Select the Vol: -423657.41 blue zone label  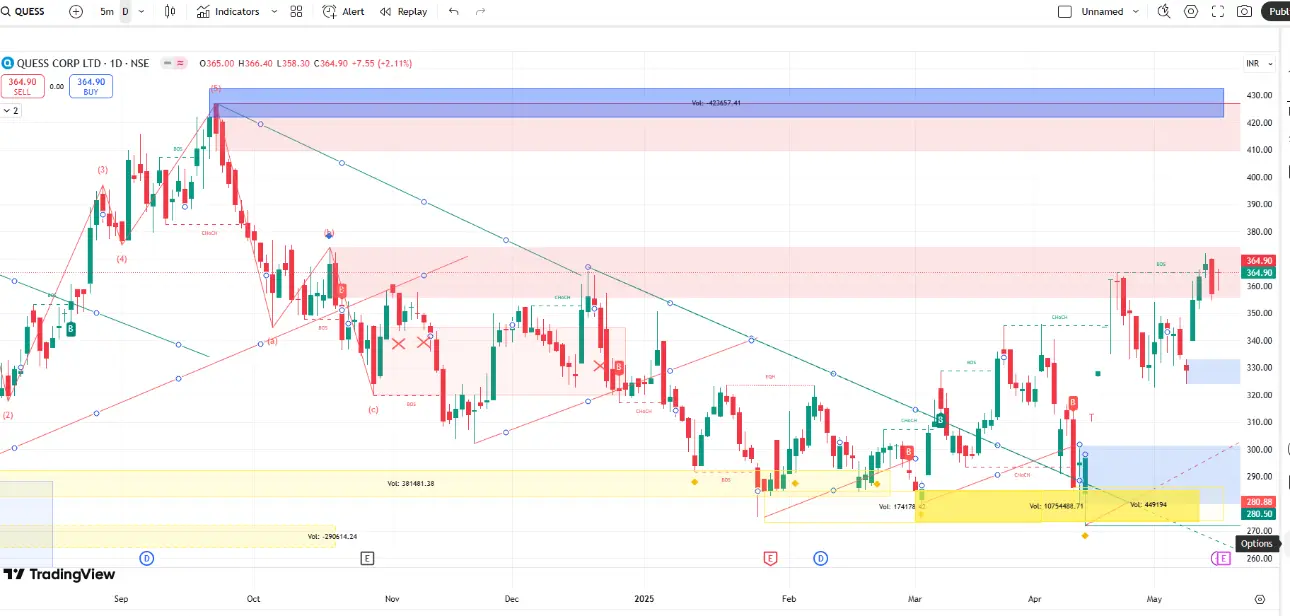(715, 103)
